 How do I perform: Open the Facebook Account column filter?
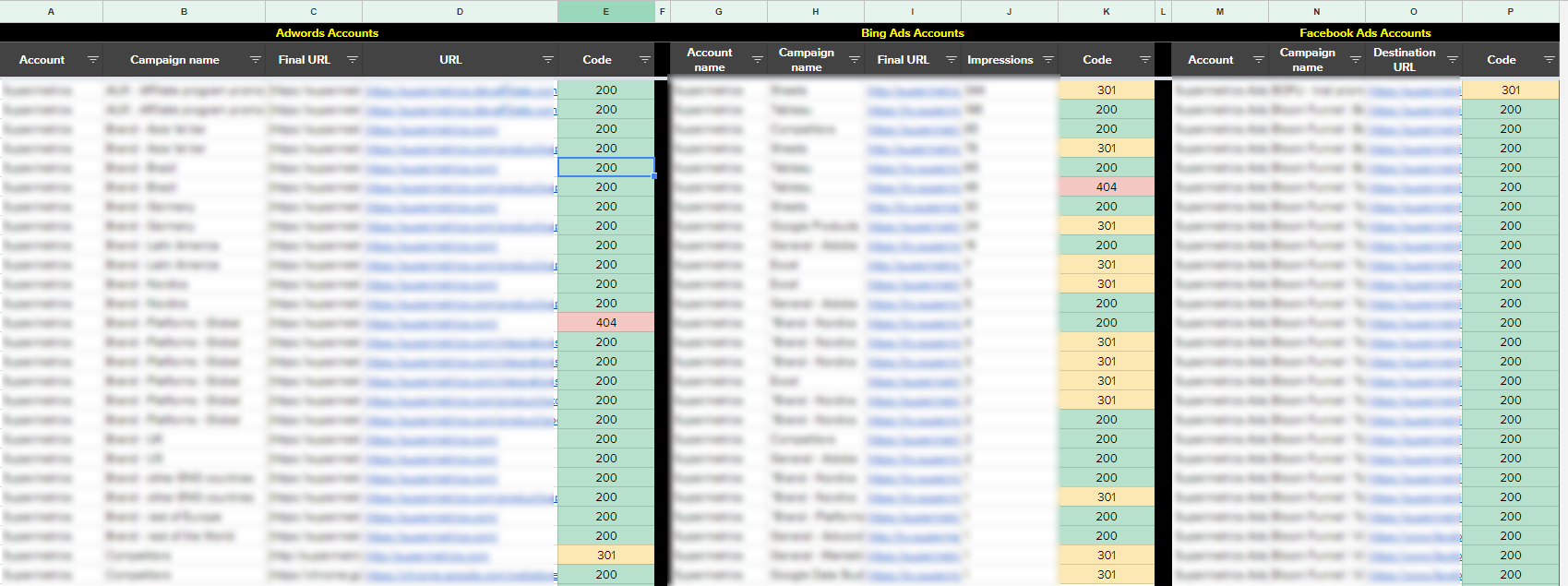tap(1259, 60)
